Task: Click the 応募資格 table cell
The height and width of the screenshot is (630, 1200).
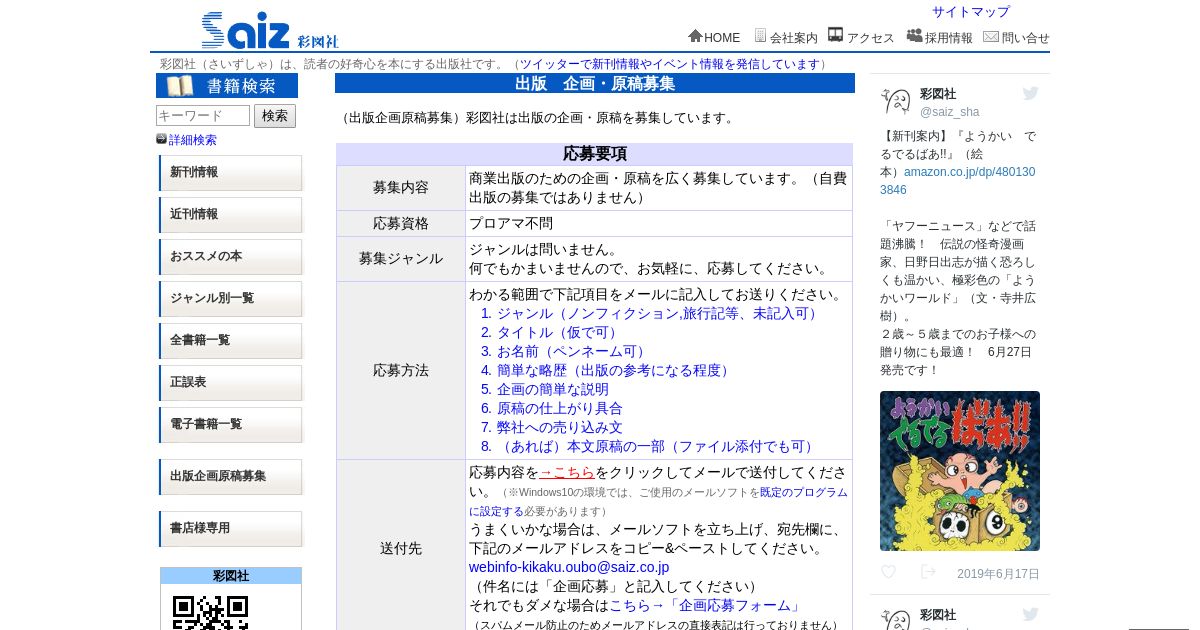Action: [x=401, y=223]
